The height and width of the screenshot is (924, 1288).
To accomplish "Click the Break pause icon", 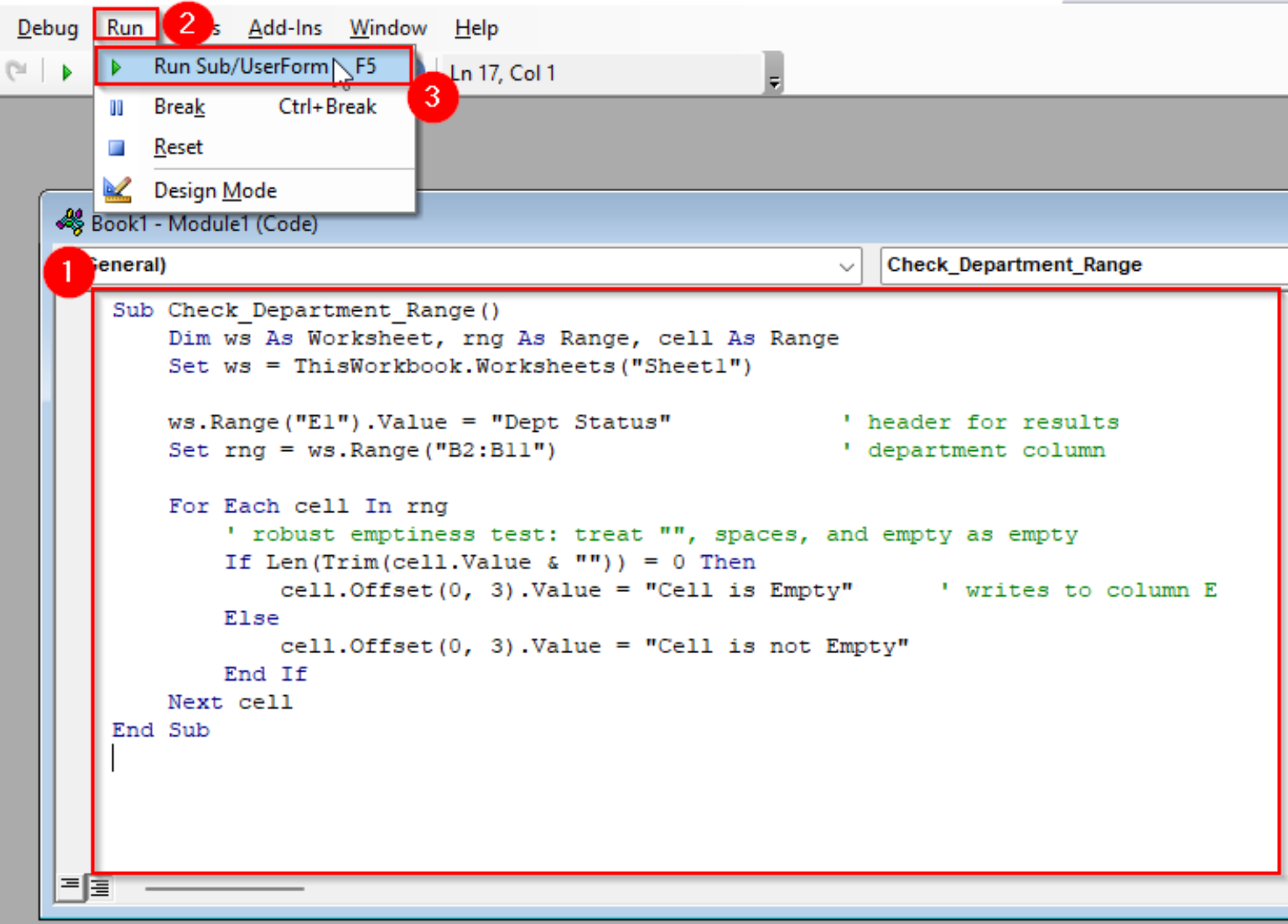I will [x=117, y=106].
